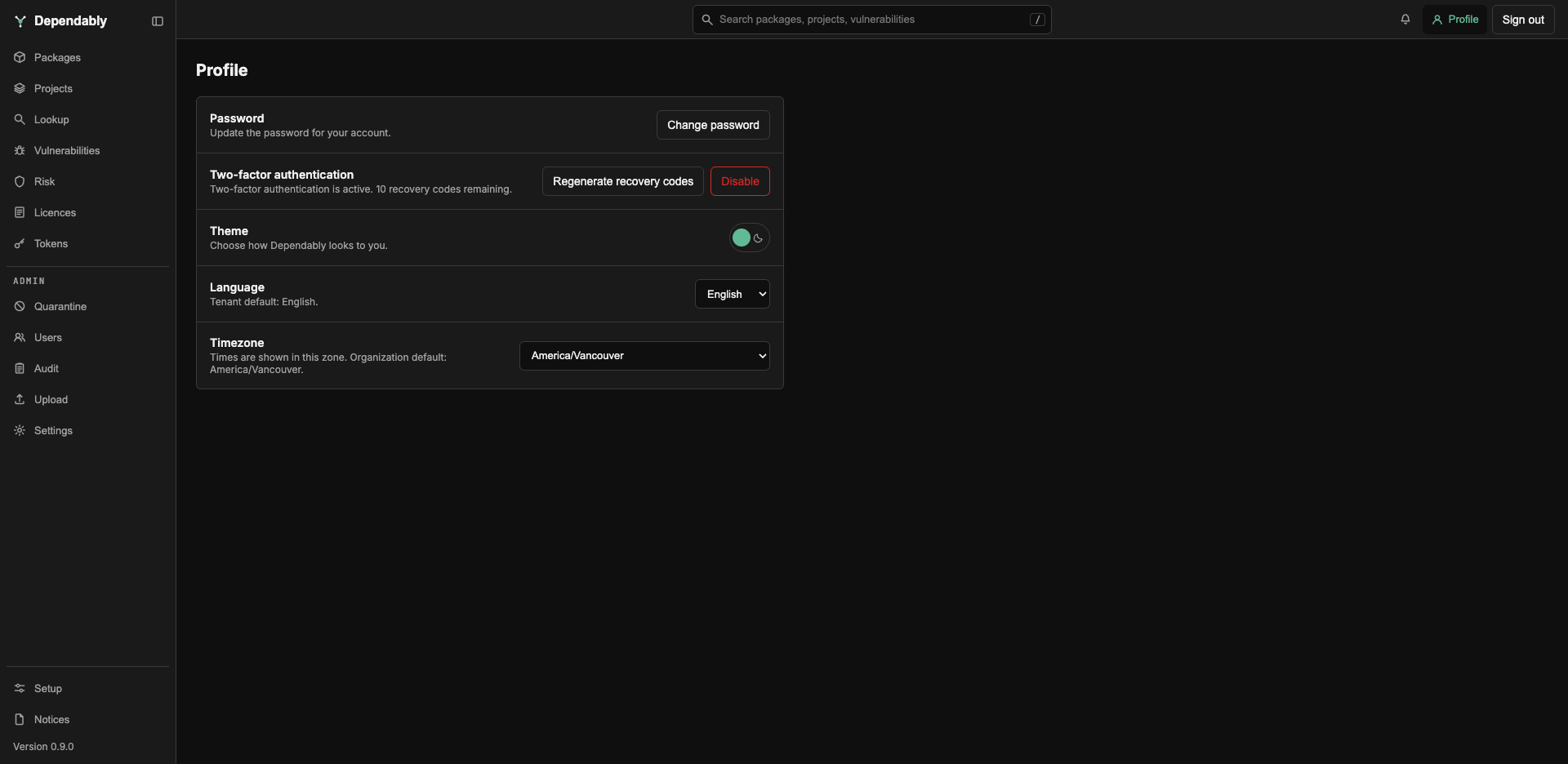Viewport: 1568px width, 764px height.
Task: Click the search magnifier icon in top bar
Action: 707,20
